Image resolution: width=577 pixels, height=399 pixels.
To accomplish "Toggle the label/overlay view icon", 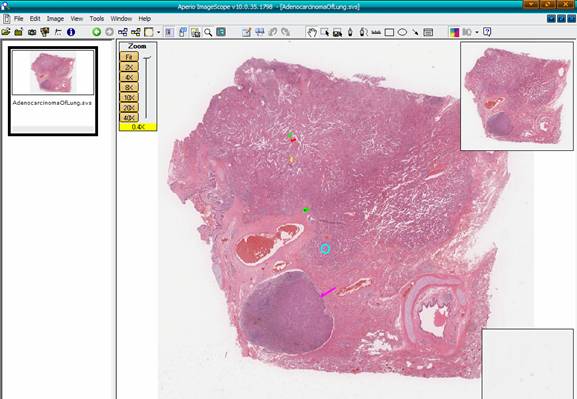I will pos(195,32).
